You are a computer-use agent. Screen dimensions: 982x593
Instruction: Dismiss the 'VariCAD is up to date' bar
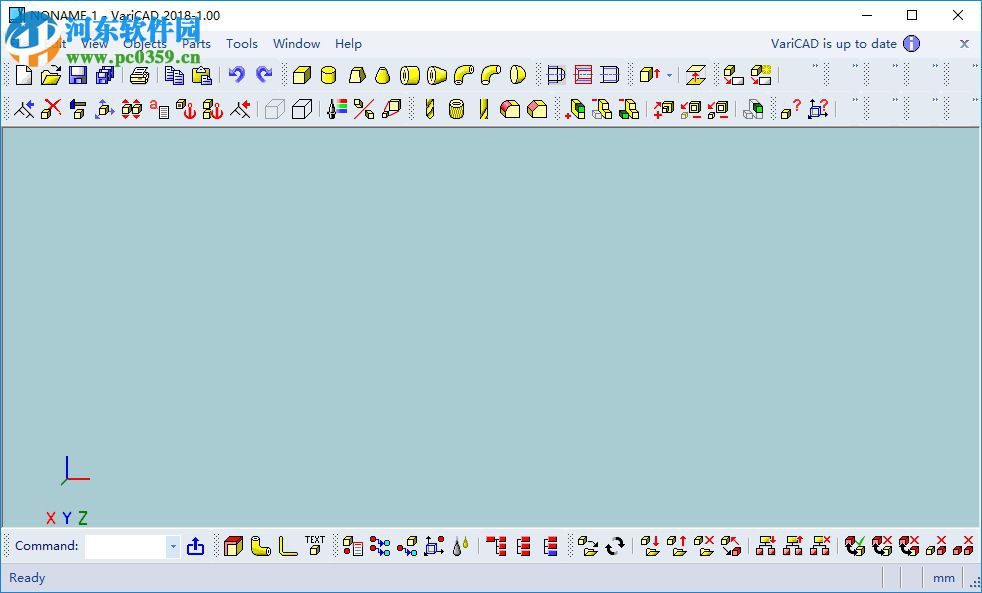point(964,44)
